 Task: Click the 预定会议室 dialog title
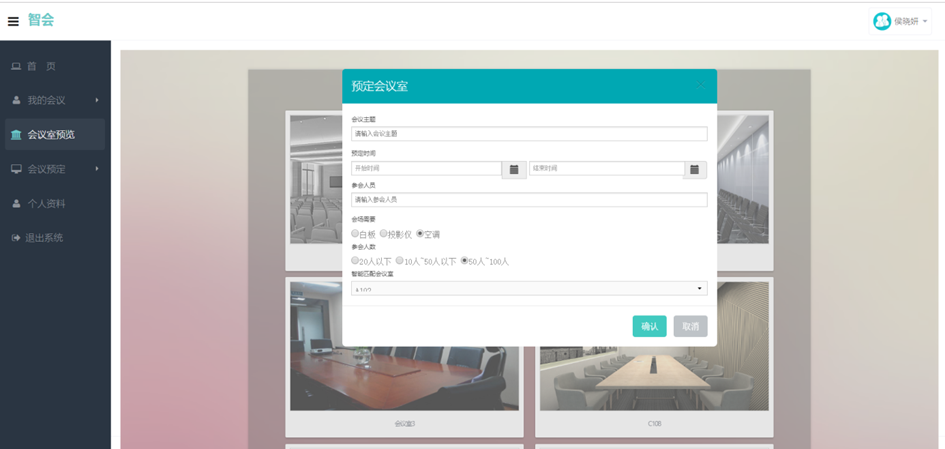tap(380, 86)
